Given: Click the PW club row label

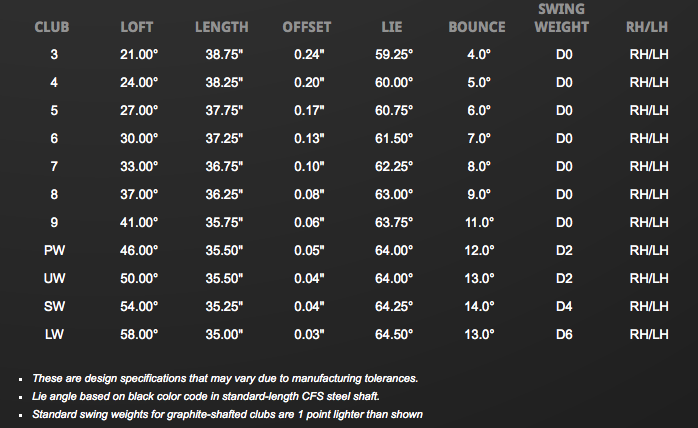Looking at the screenshot, I should pyautogui.click(x=54, y=250).
